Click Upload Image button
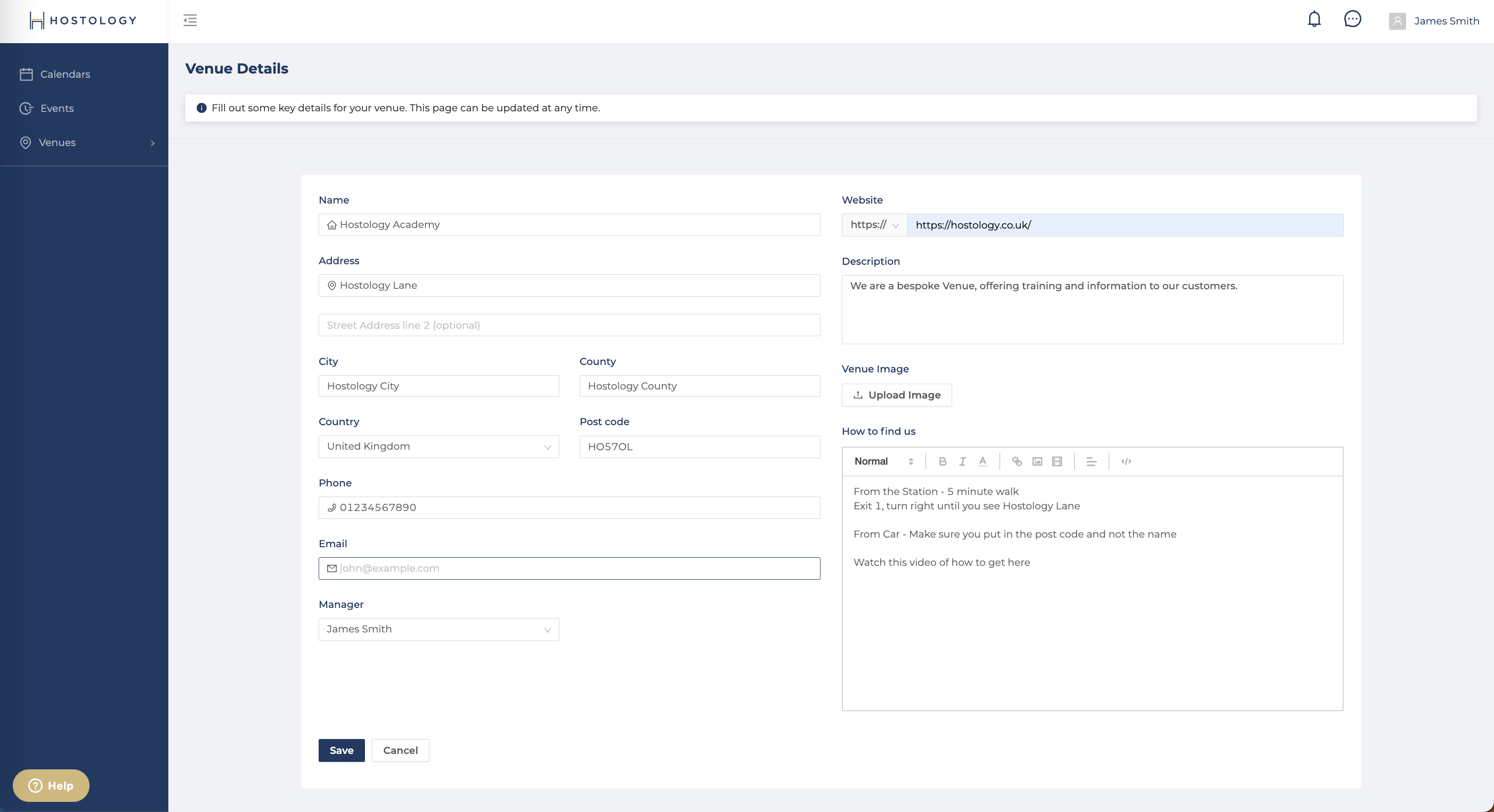Viewport: 1494px width, 812px height. click(x=897, y=395)
